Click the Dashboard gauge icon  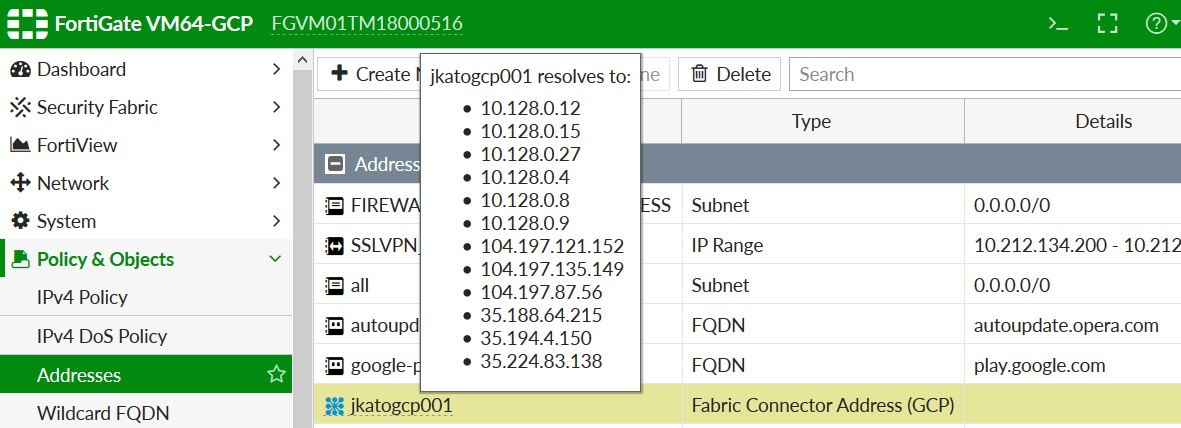point(20,70)
